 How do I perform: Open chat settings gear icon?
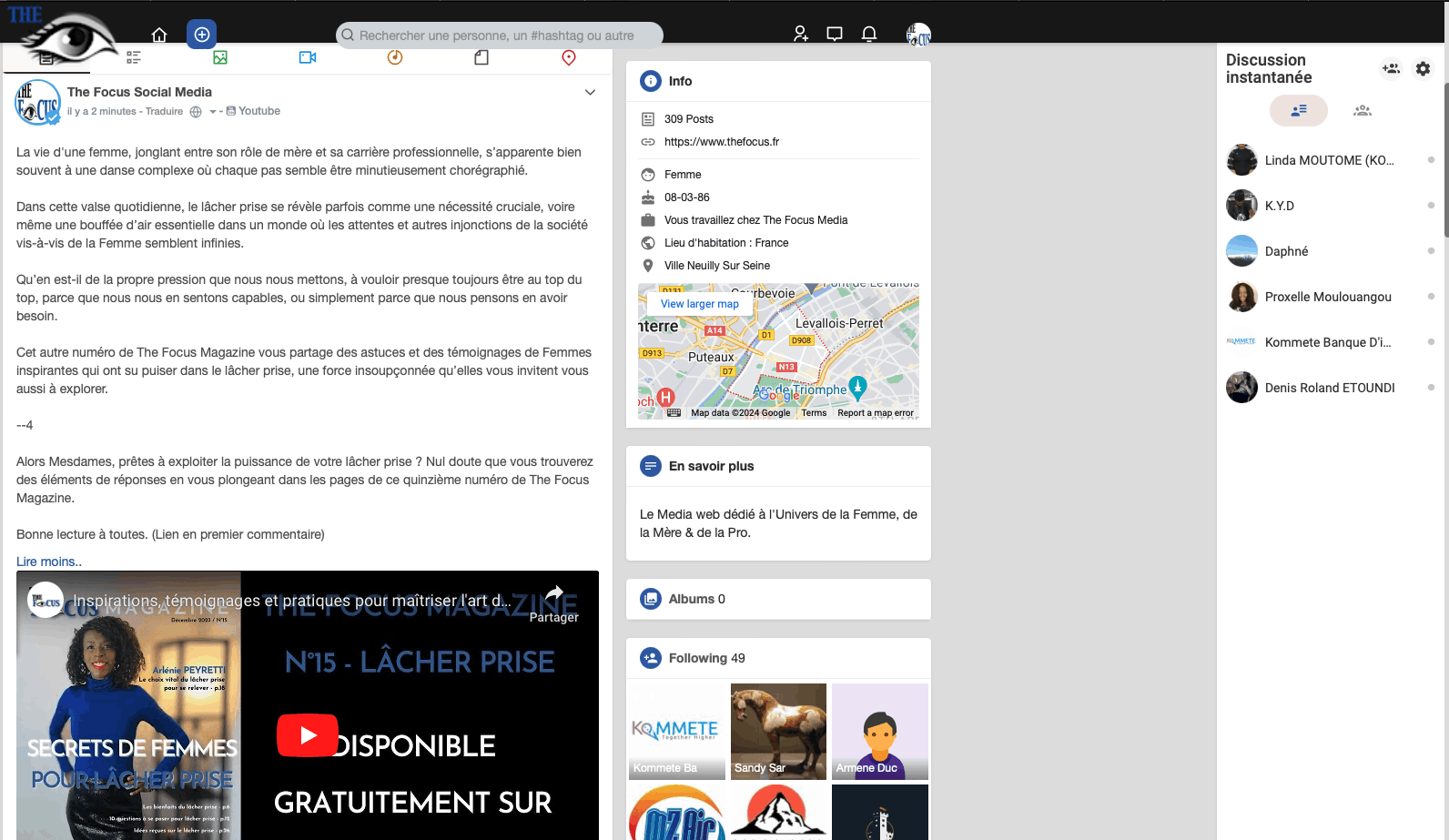(1424, 68)
